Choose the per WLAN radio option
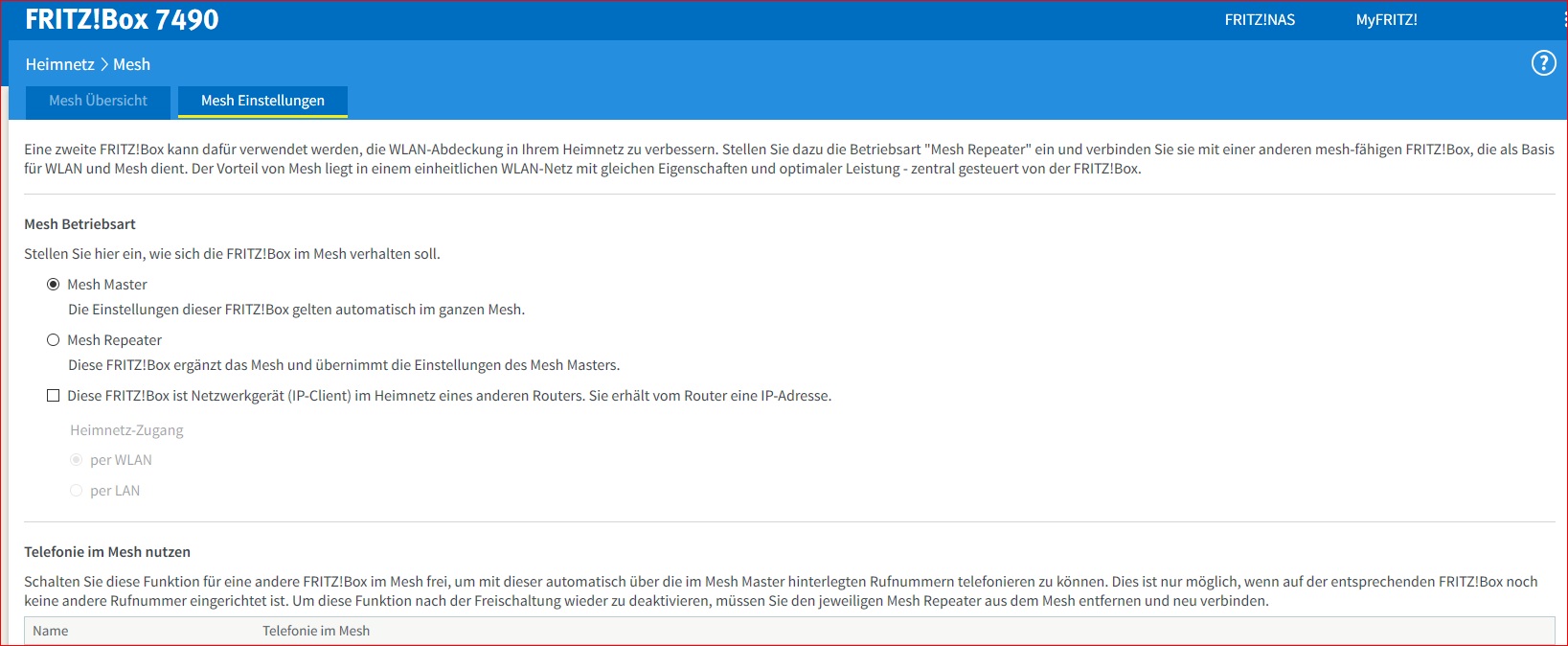1568x646 pixels. [x=77, y=460]
